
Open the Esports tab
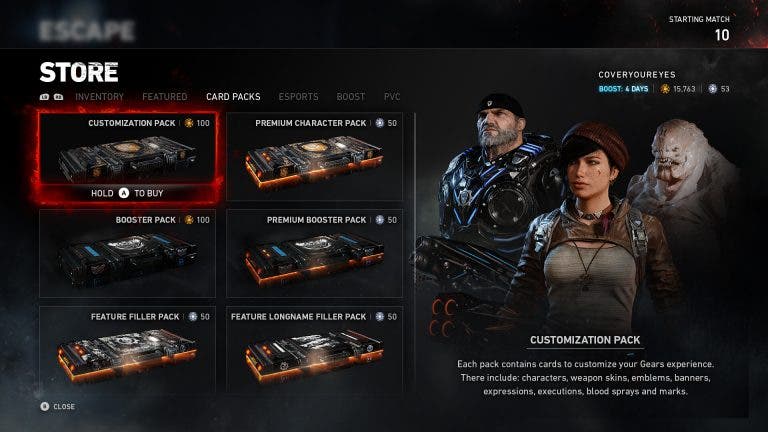pyautogui.click(x=298, y=96)
